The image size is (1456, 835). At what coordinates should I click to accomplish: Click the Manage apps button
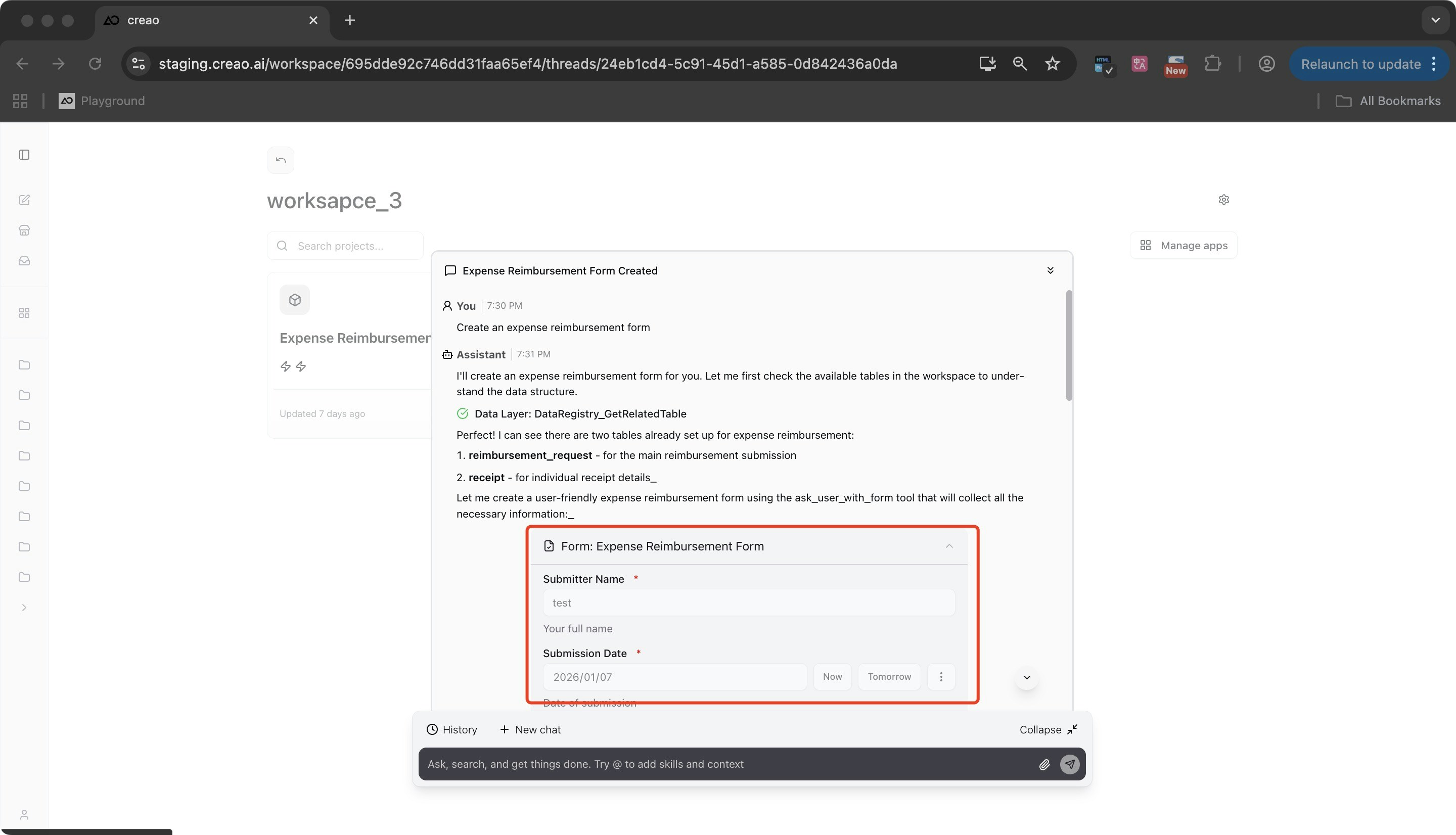tap(1184, 246)
